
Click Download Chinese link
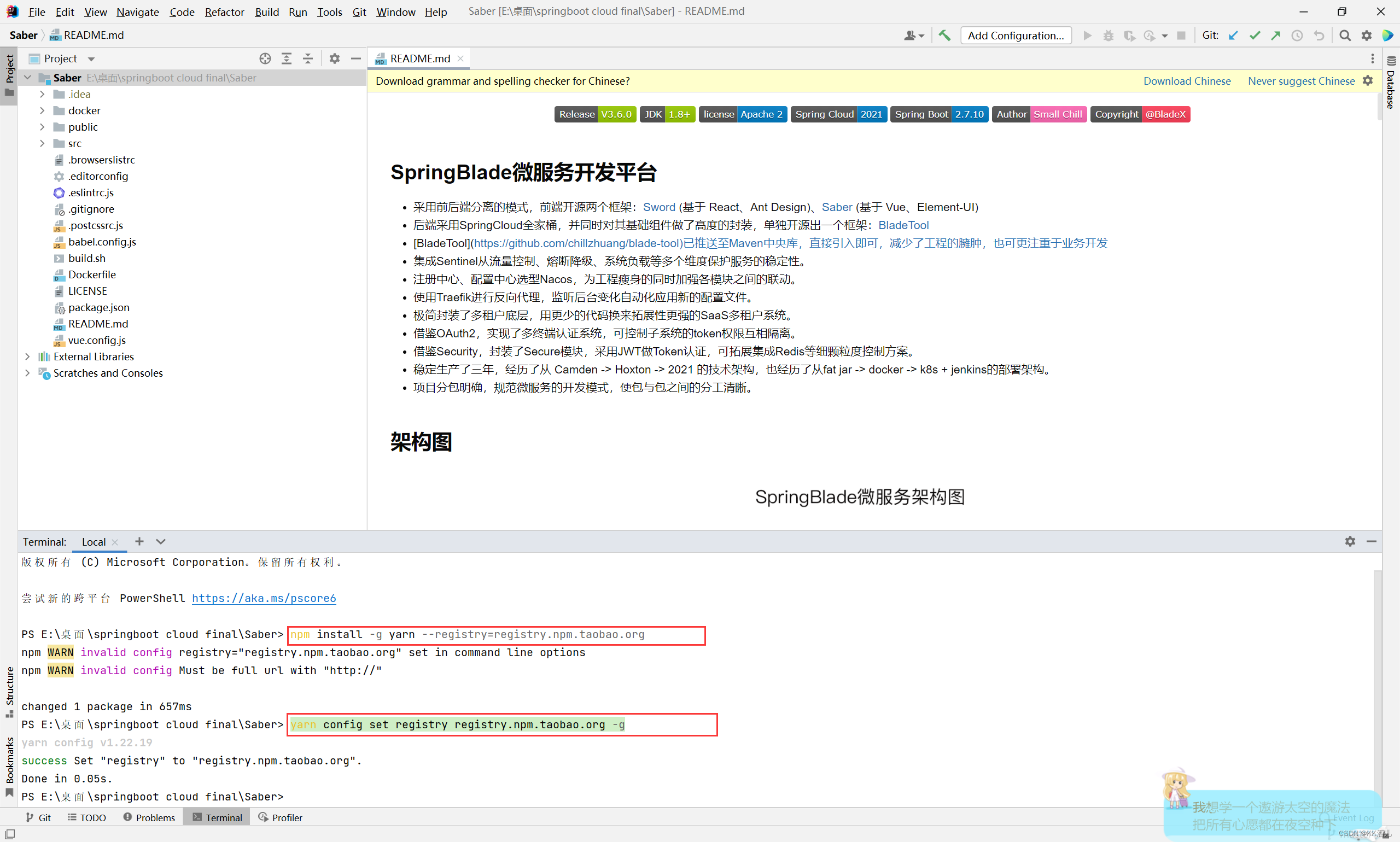(x=1187, y=81)
